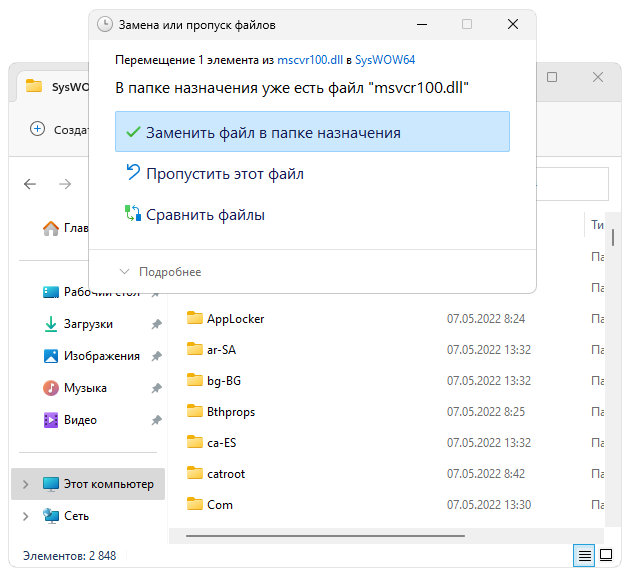Click the AppLocker folder icon
This screenshot has height=572, width=628.
(x=195, y=318)
